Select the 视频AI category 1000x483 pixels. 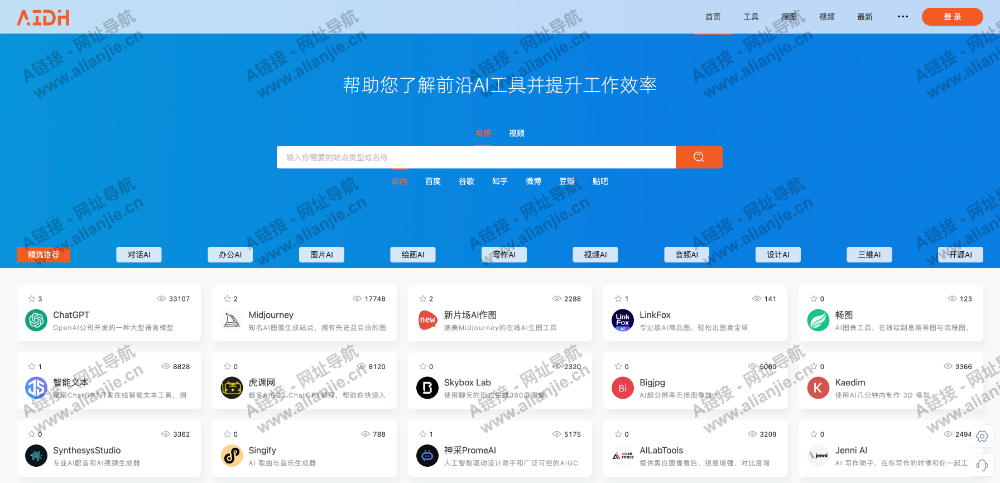[595, 255]
